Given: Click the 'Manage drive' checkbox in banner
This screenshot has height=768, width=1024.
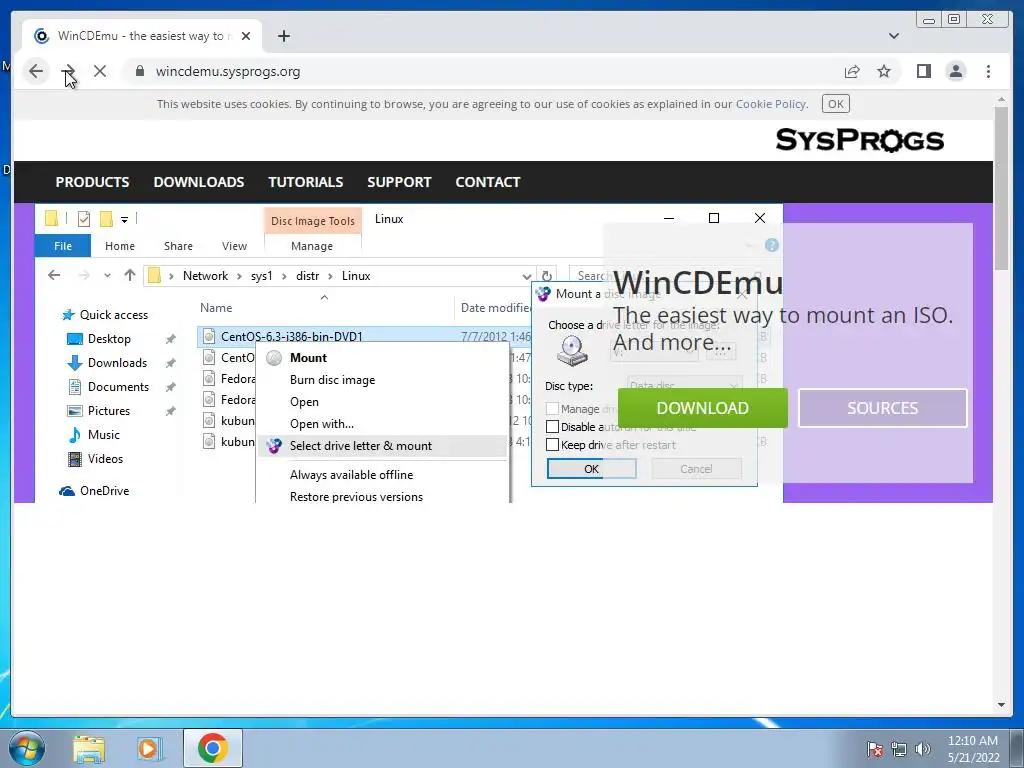Looking at the screenshot, I should (x=552, y=408).
